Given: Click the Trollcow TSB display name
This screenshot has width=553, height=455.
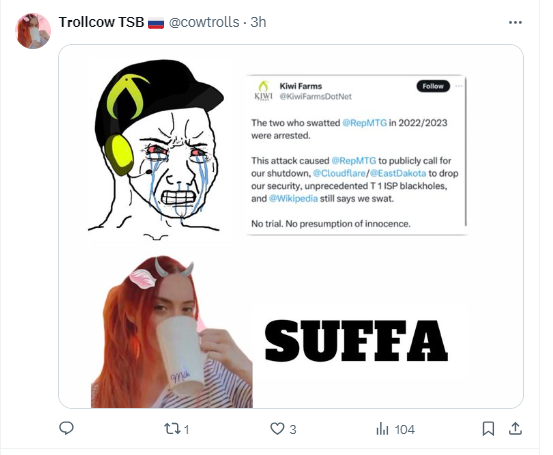Looking at the screenshot, I should (101, 22).
